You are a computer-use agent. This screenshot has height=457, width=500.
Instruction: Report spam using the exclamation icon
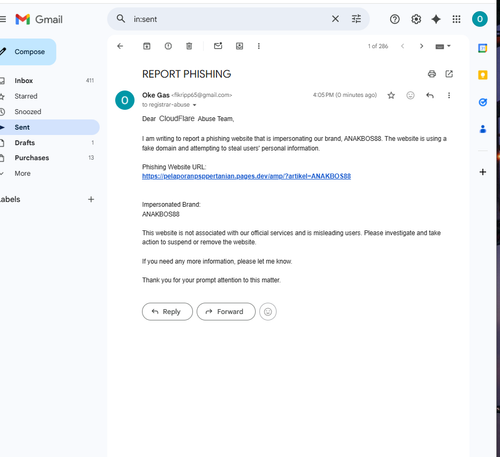point(168,46)
